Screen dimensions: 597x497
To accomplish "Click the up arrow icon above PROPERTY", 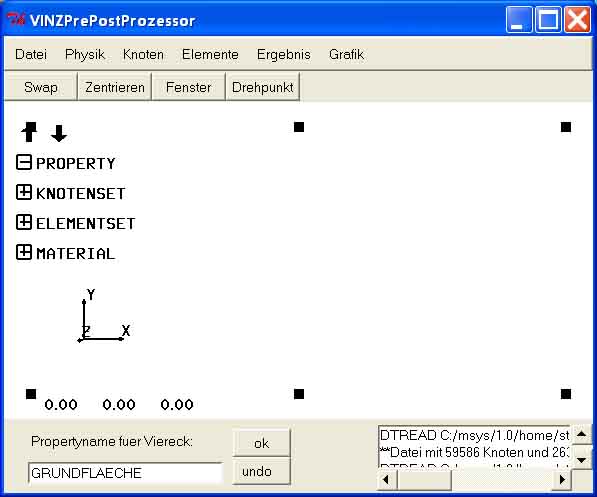I will [x=29, y=132].
